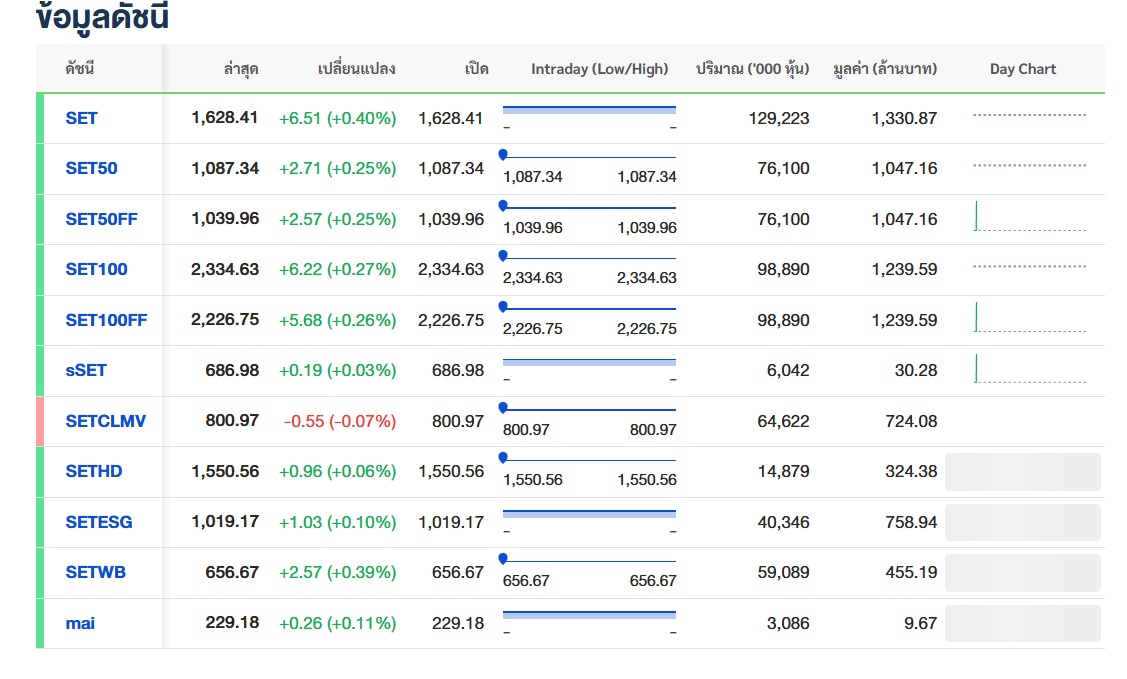Click the change value +1.03 (+0.10%)
Image resolution: width=1127 pixels, height=679 pixels.
338,522
